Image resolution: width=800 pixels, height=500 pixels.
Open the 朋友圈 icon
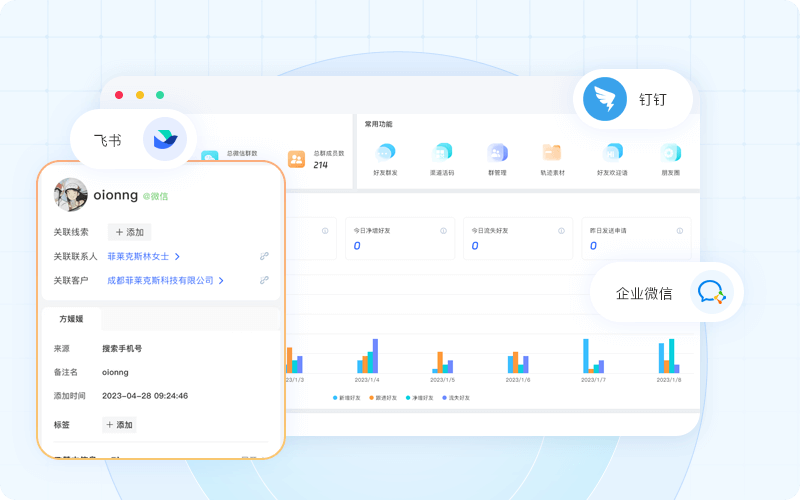coord(670,153)
